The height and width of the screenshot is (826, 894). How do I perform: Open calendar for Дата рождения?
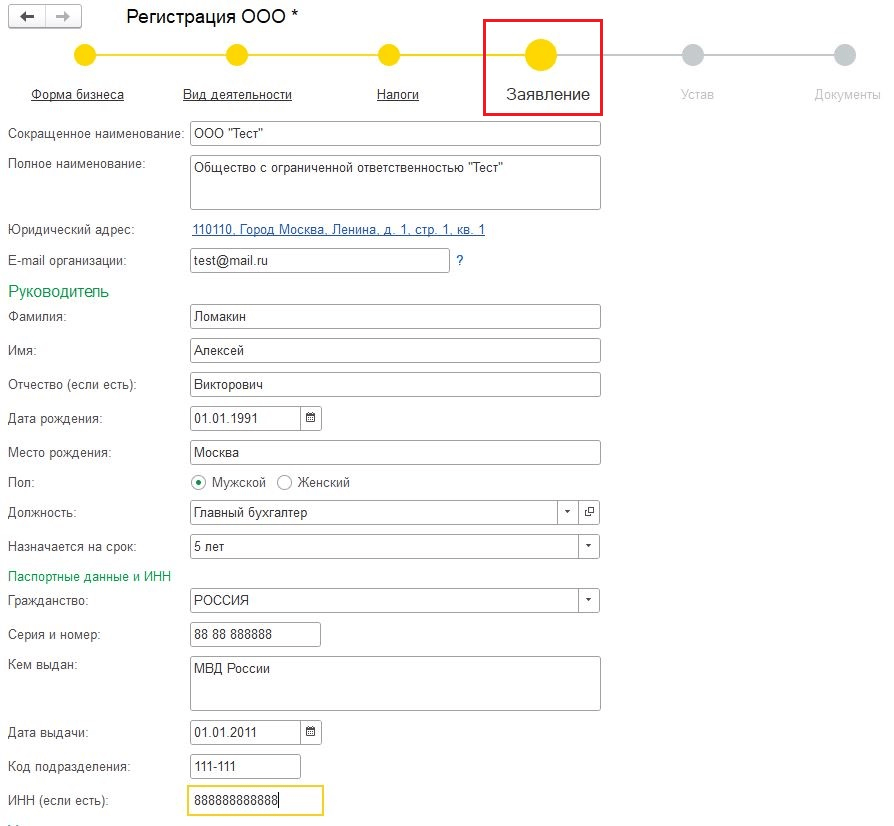click(310, 418)
